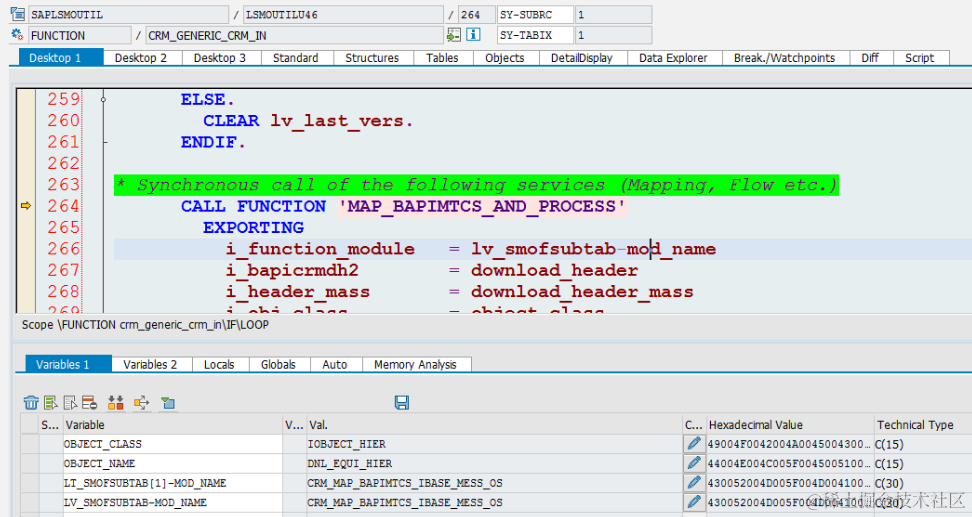The image size is (972, 517).
Task: Open the DetailDisplay tab
Action: tap(581, 58)
